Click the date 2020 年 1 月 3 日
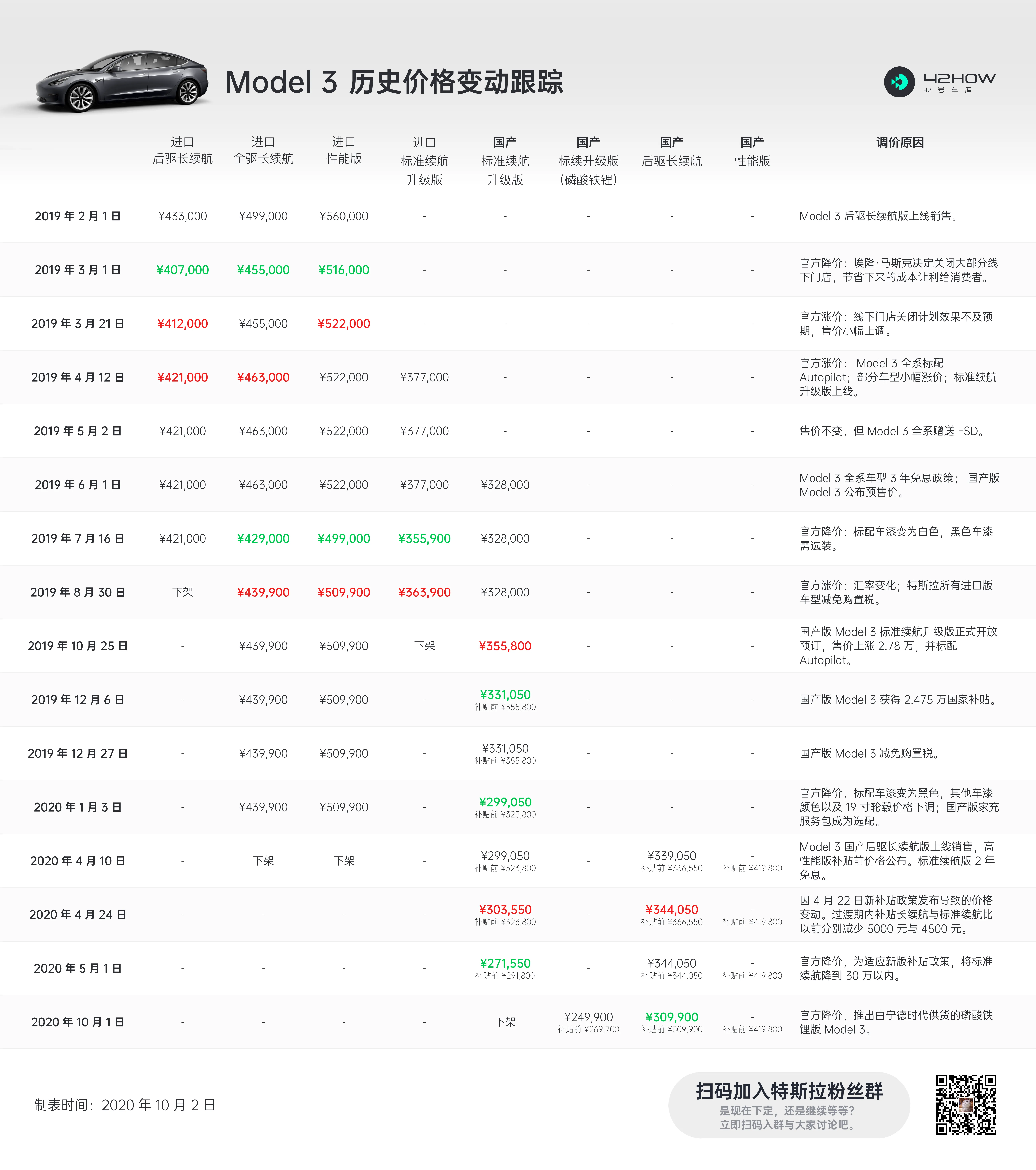 (x=78, y=807)
